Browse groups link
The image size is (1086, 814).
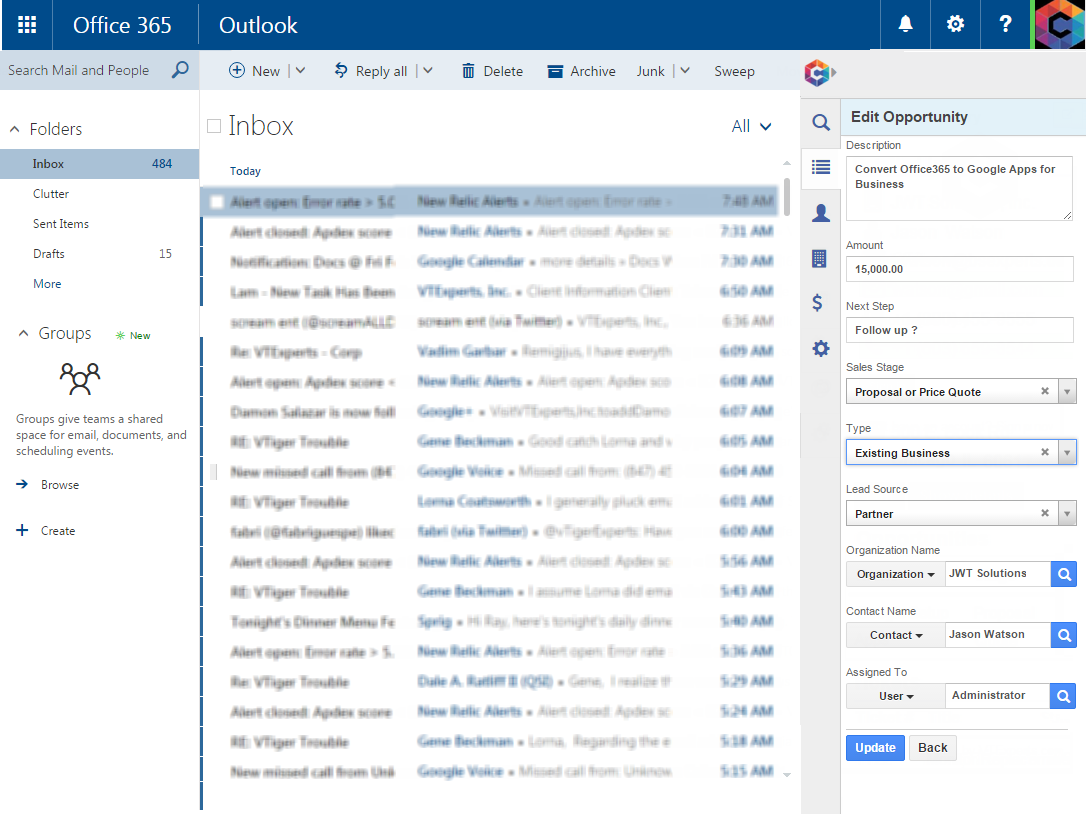point(47,484)
